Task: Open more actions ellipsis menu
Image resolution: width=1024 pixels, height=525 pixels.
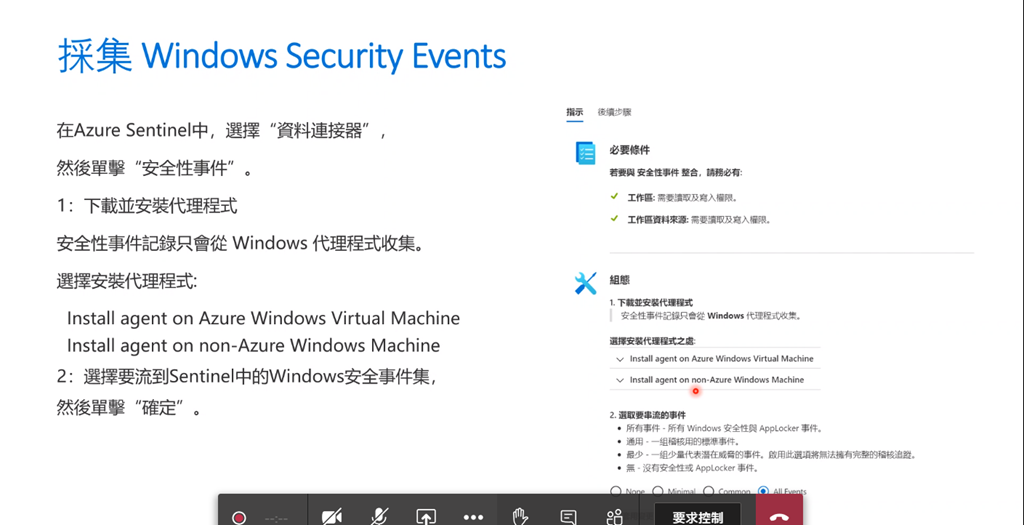Action: (x=473, y=518)
